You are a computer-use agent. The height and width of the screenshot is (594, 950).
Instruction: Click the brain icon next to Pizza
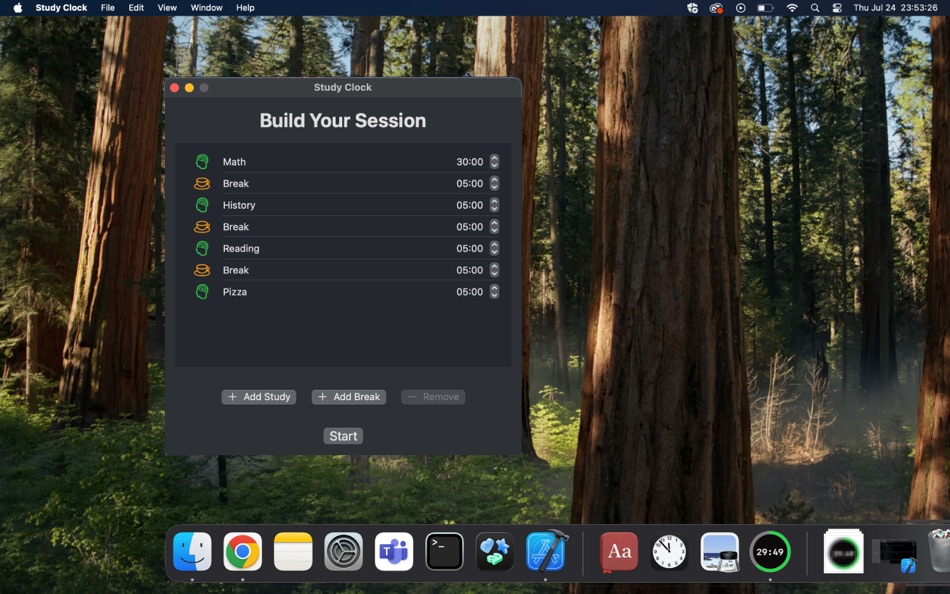point(202,291)
